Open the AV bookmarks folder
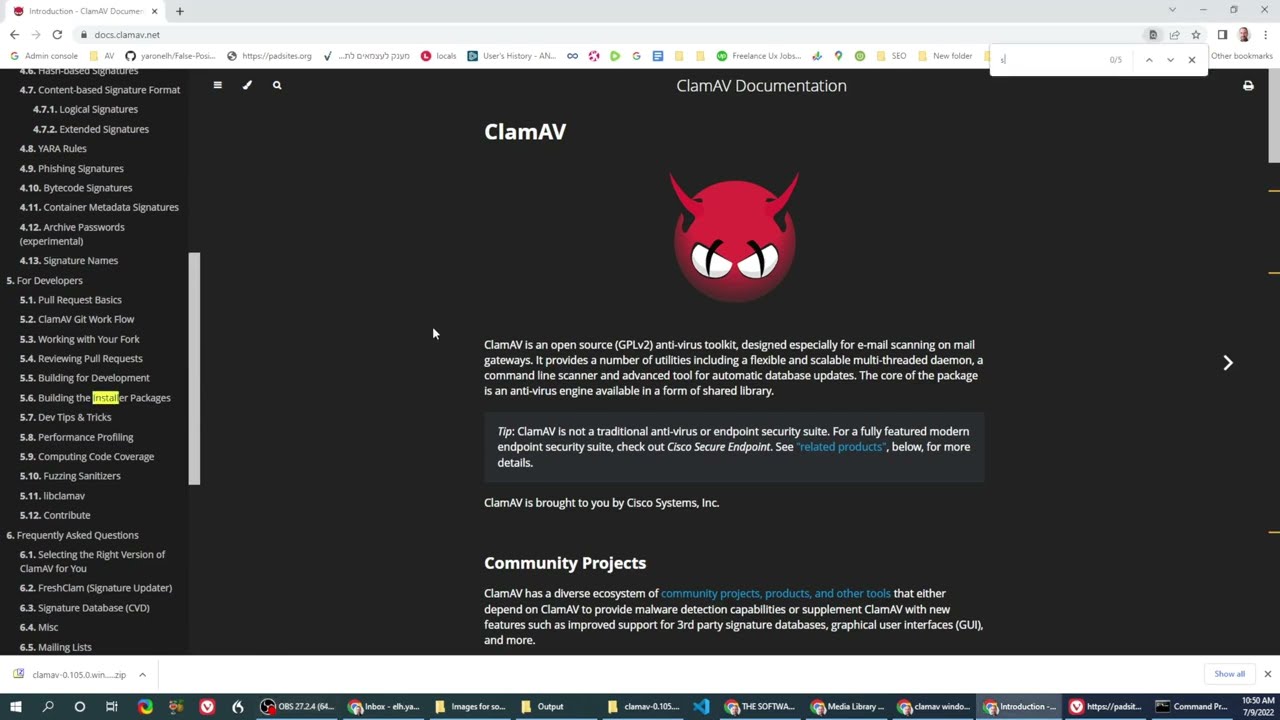The width and height of the screenshot is (1280, 720). click(102, 56)
